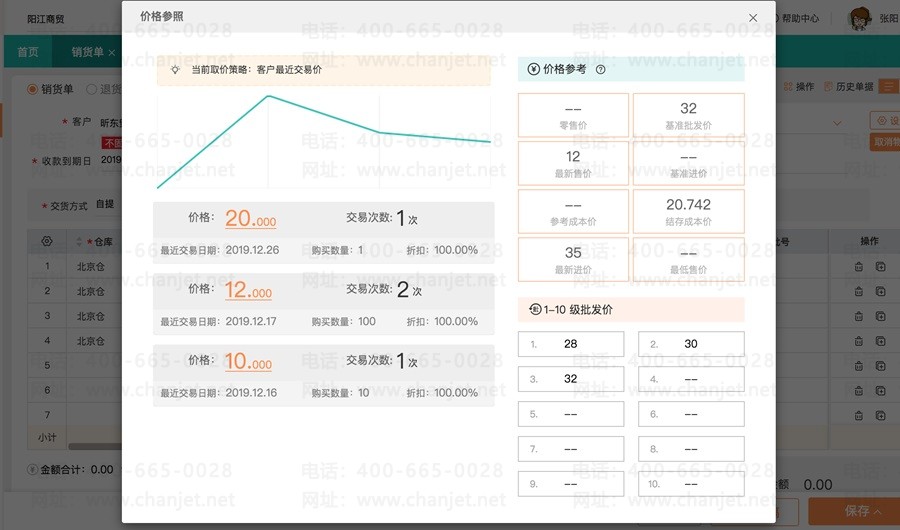Close the 价格参照 dialog

[x=753, y=18]
